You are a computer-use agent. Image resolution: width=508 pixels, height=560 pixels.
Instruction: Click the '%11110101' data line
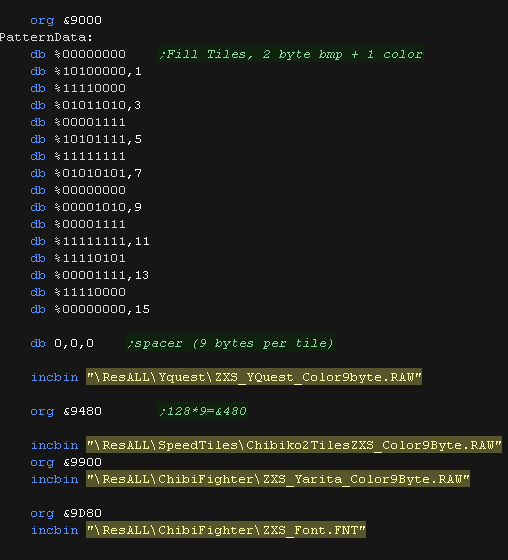click(x=78, y=258)
